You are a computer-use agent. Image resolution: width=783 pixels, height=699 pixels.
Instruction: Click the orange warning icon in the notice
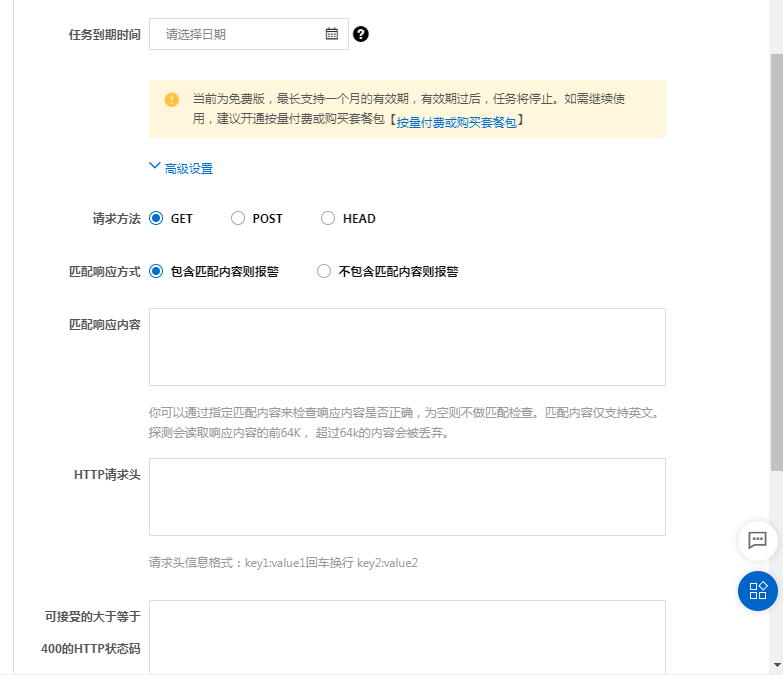[172, 99]
